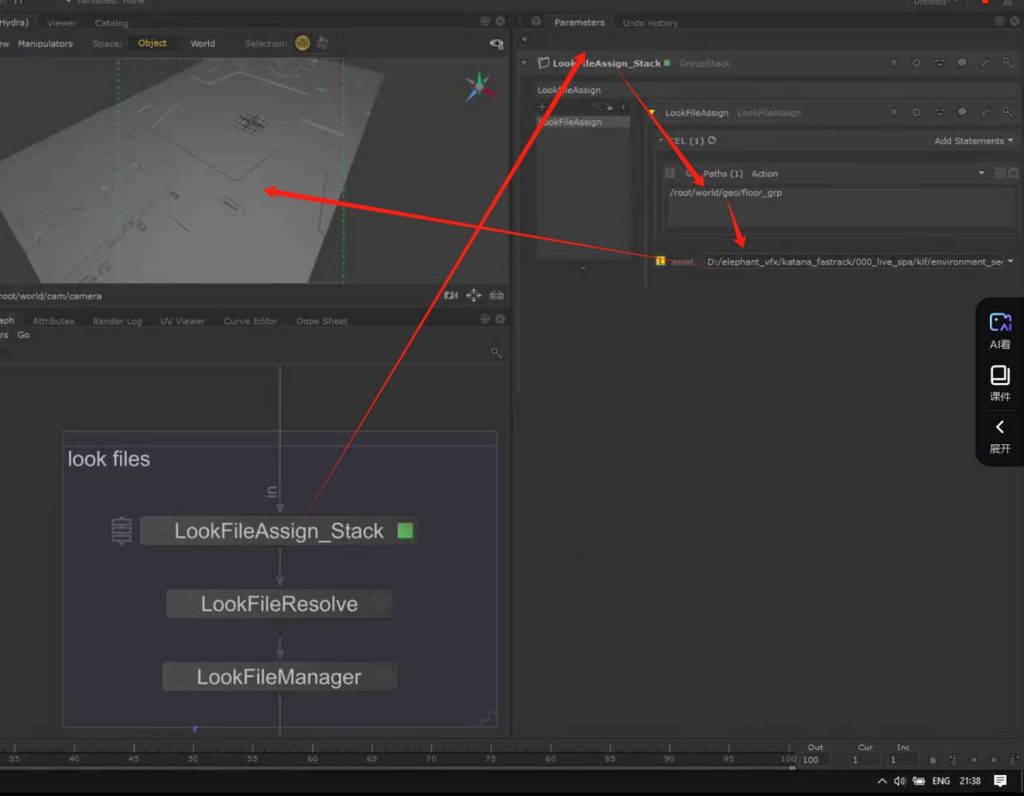This screenshot has height=796, width=1024.
Task: Click the viewer eye visibility icon
Action: coord(496,44)
